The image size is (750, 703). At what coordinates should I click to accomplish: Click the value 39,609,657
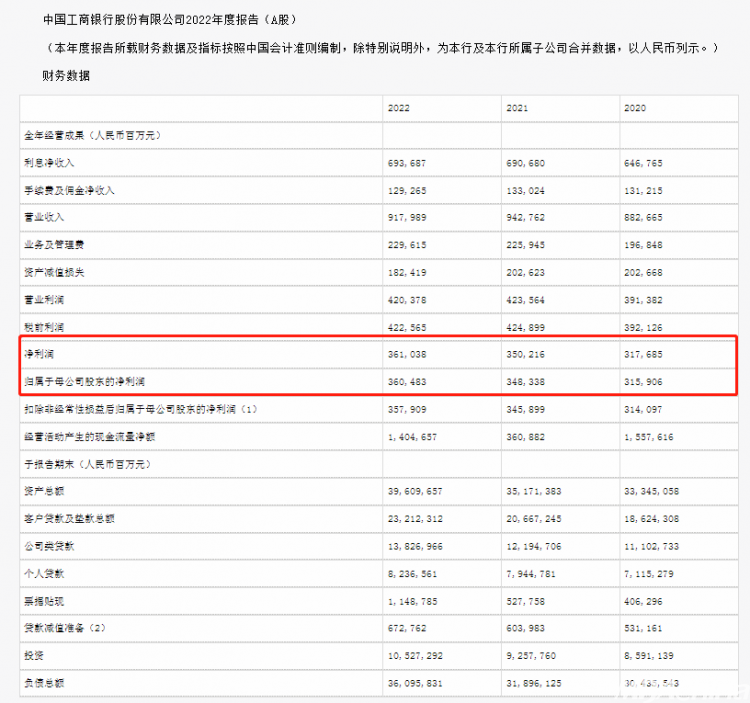pyautogui.click(x=415, y=492)
